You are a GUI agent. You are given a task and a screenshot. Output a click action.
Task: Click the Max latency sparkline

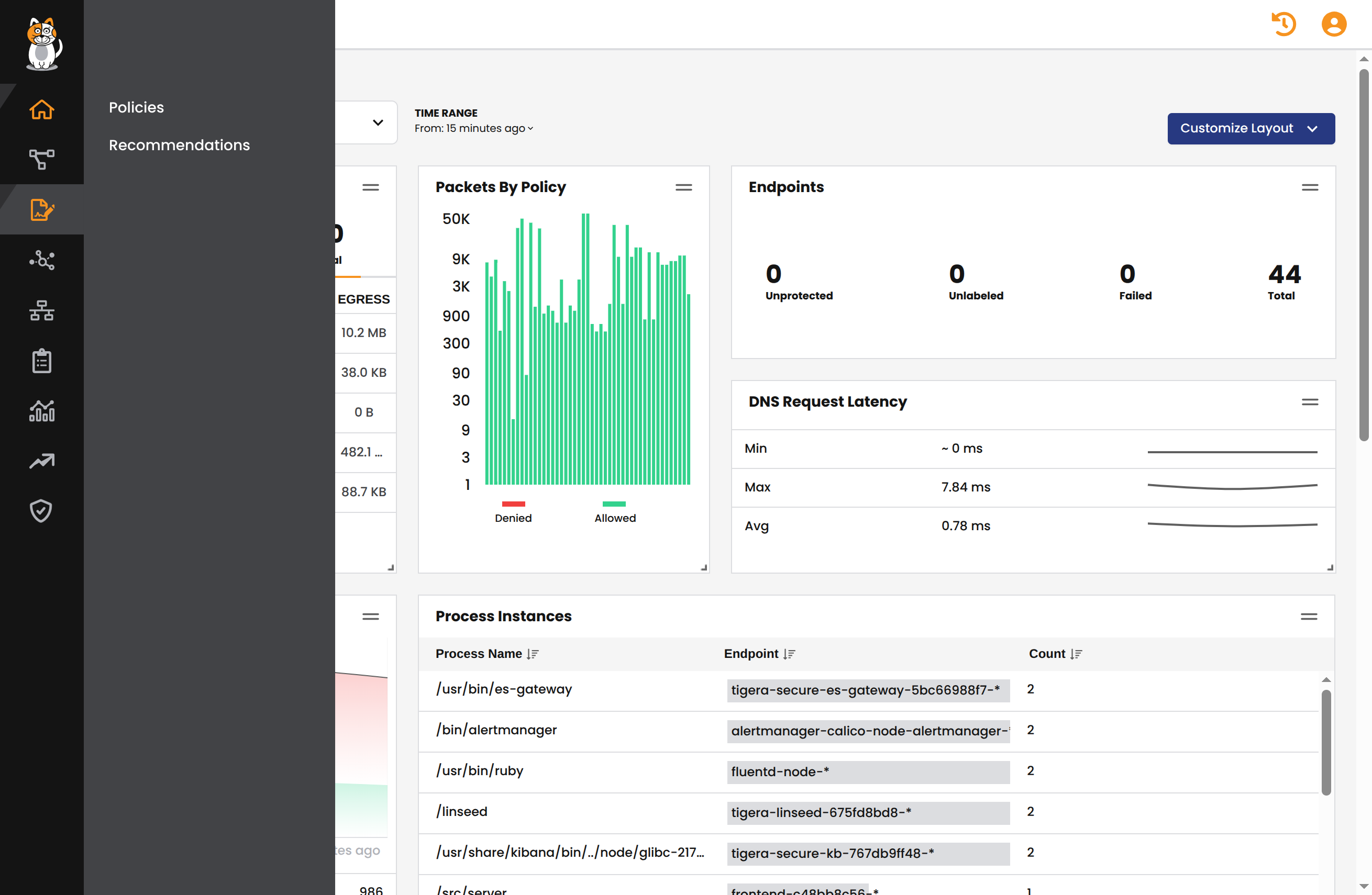pos(1232,487)
